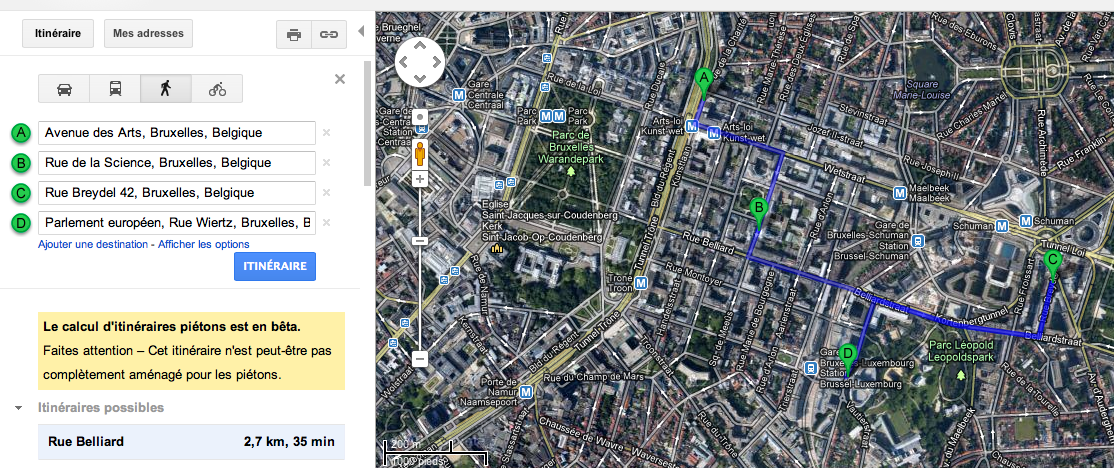
Task: Pan the map down with arrow control
Action: pos(420,77)
